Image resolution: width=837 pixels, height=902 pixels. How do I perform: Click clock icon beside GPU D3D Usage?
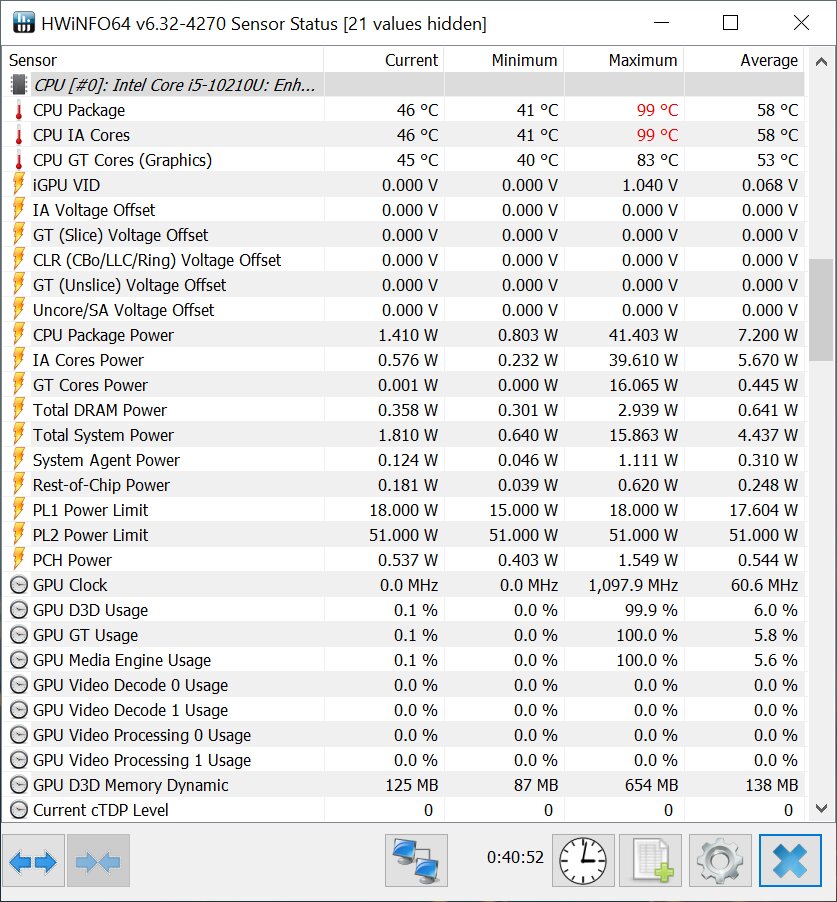[x=19, y=610]
